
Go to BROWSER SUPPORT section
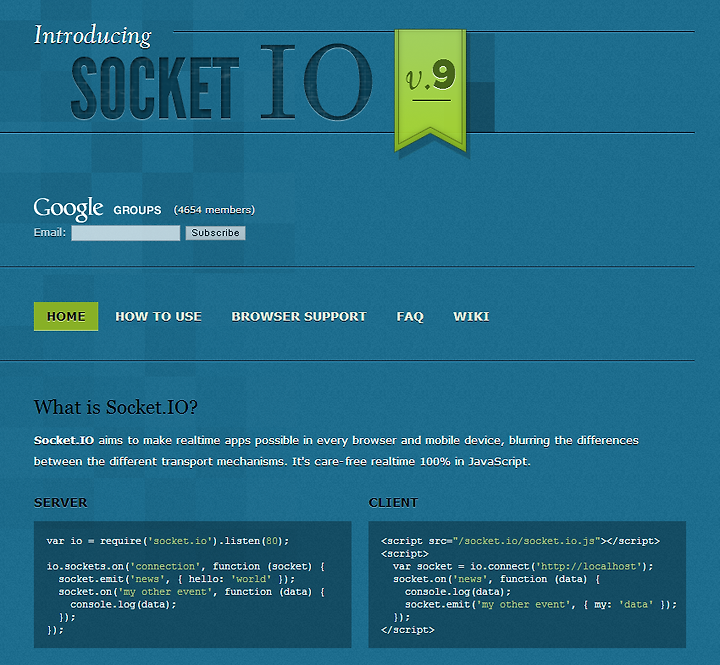[x=299, y=316]
